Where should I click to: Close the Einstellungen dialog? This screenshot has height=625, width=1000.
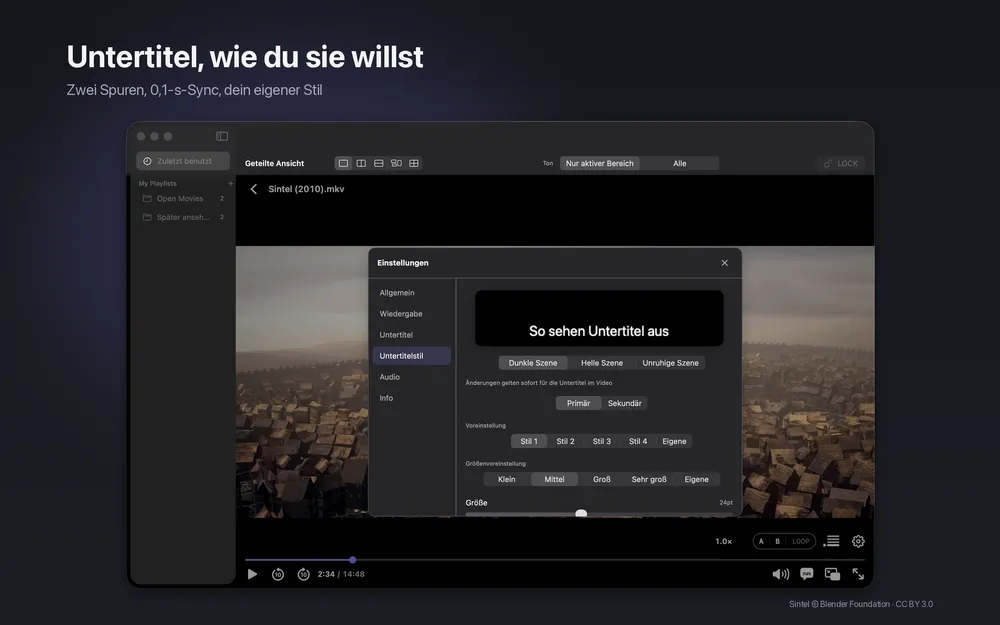pyautogui.click(x=724, y=263)
